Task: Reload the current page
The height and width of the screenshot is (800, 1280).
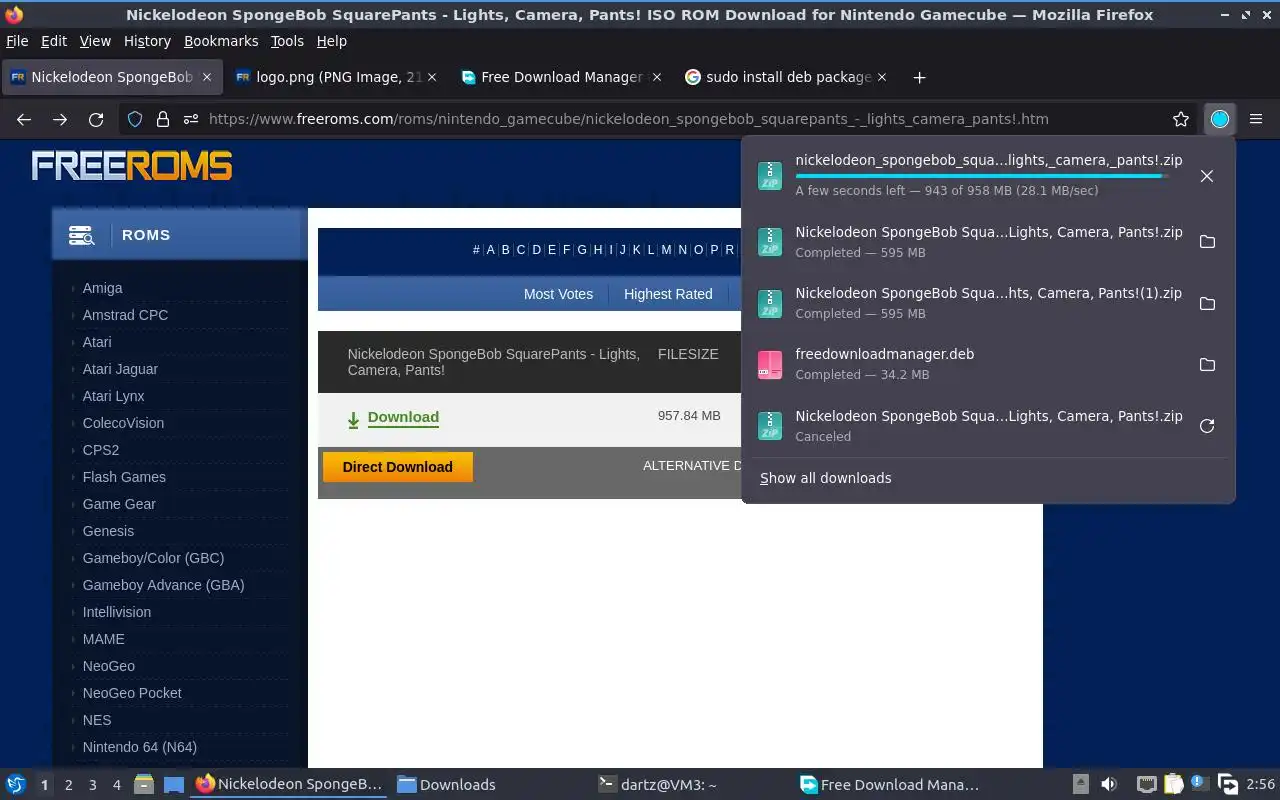Action: click(96, 119)
